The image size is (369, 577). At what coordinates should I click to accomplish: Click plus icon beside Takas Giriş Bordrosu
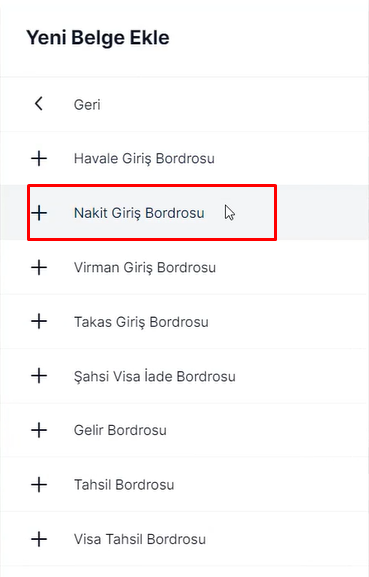point(39,322)
